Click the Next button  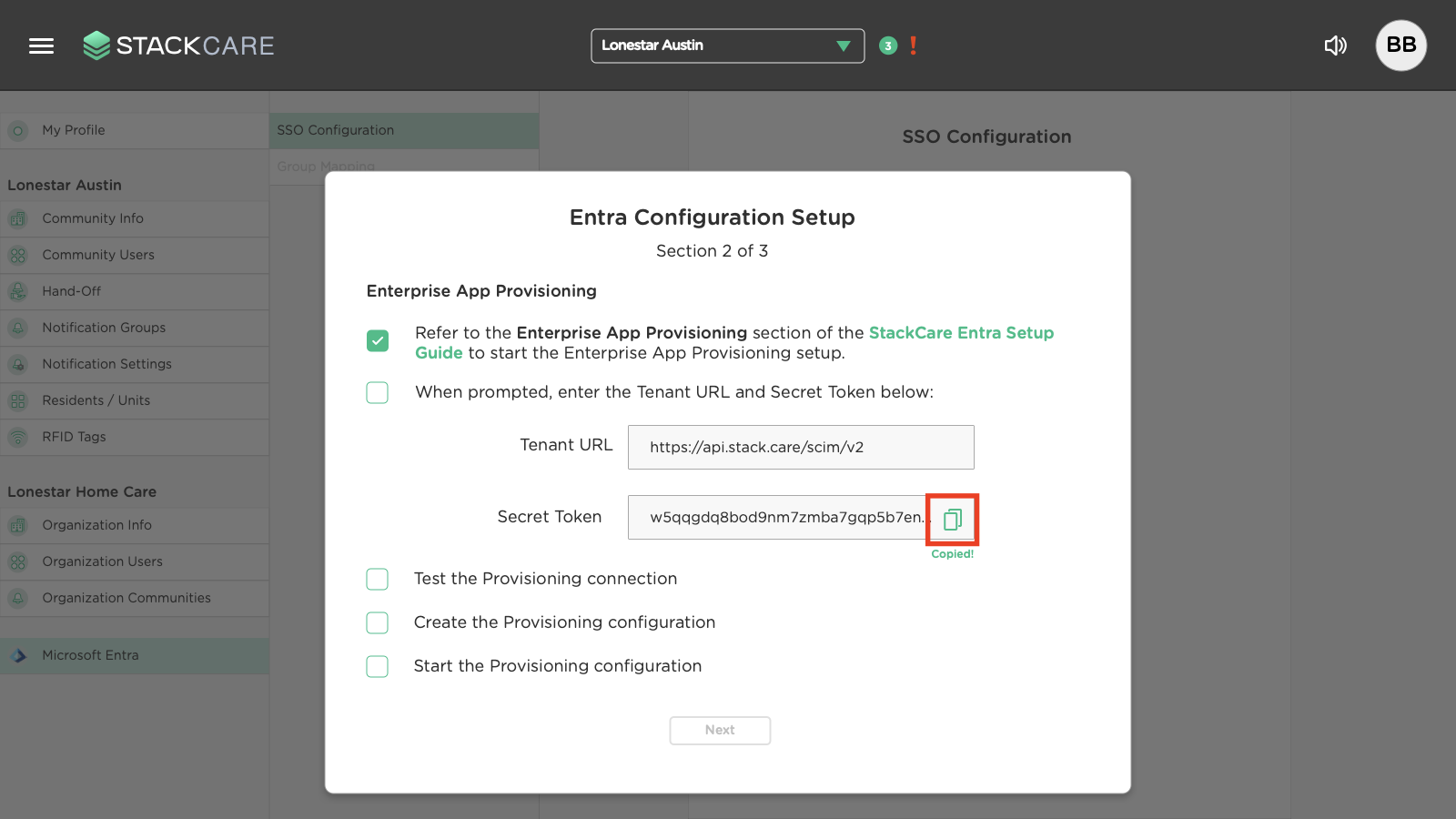(x=720, y=730)
